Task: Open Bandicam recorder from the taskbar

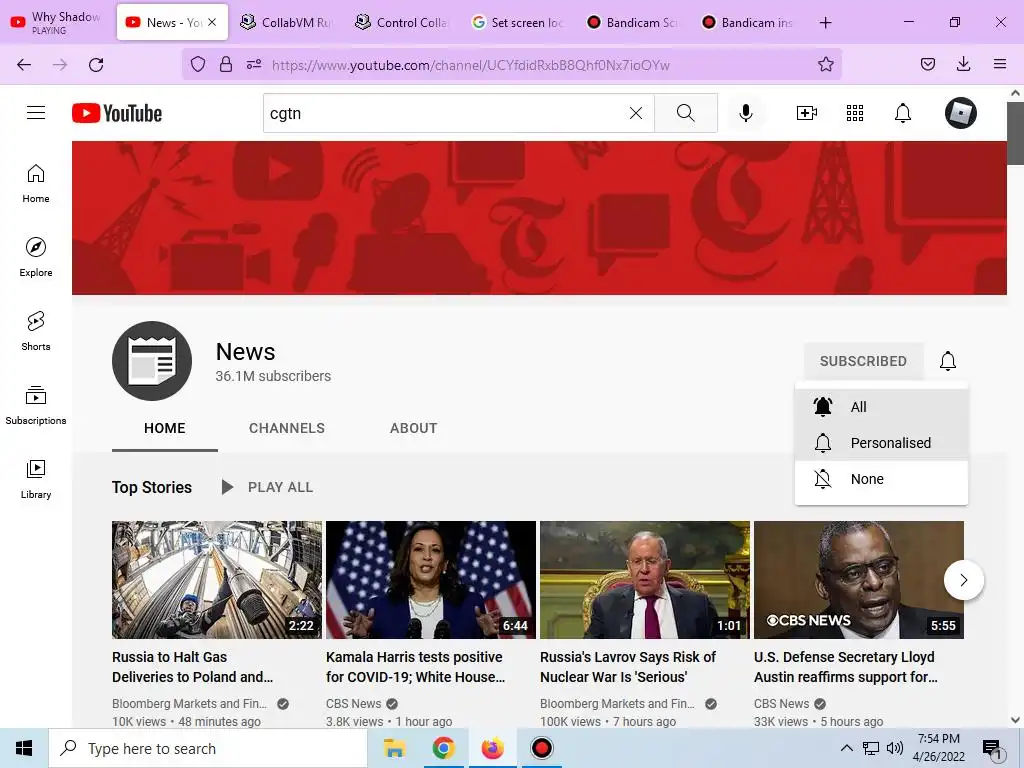Action: (x=541, y=748)
